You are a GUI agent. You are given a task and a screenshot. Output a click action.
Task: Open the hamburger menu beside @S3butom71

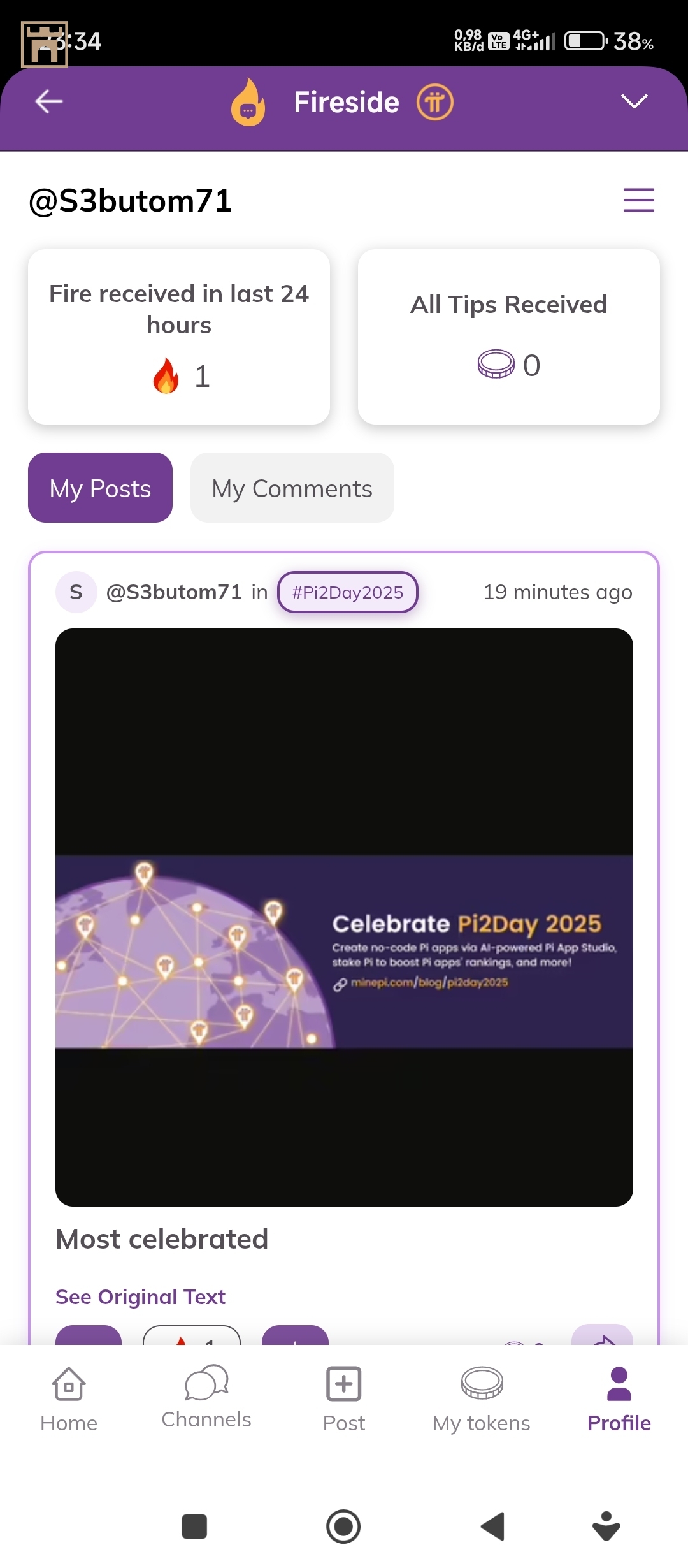[638, 200]
